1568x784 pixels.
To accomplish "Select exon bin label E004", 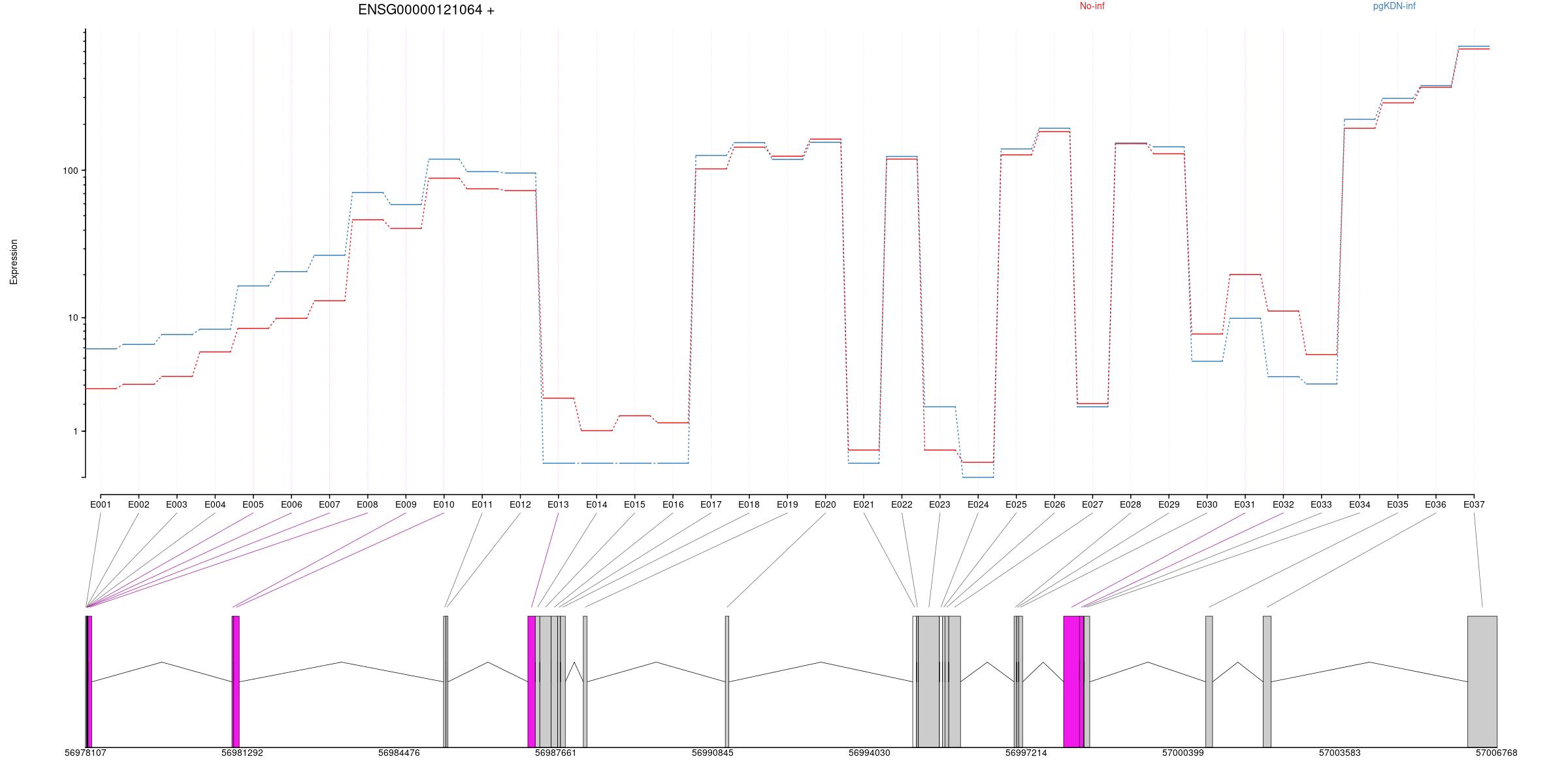I will click(x=215, y=504).
